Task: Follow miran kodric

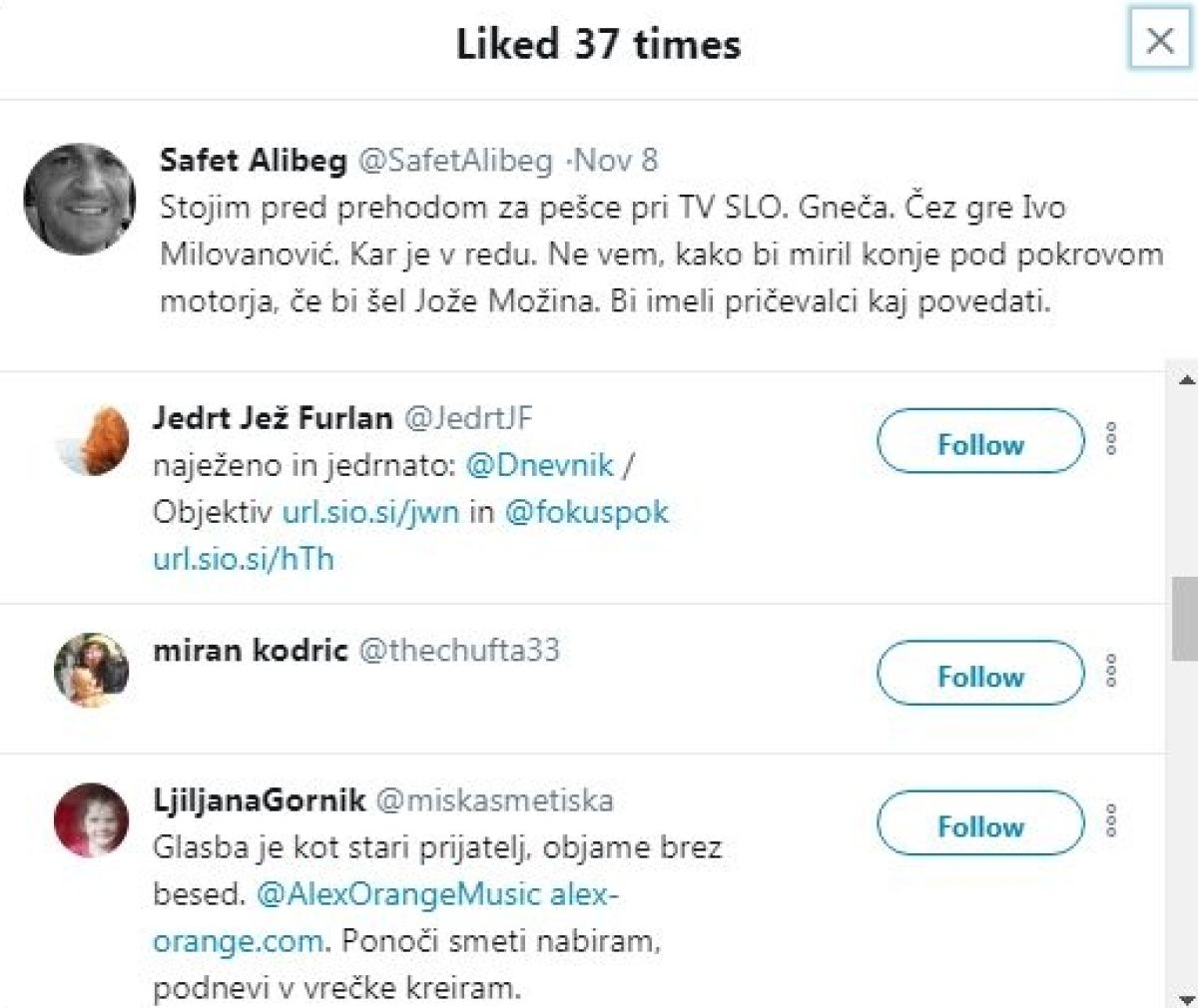Action: tap(980, 674)
